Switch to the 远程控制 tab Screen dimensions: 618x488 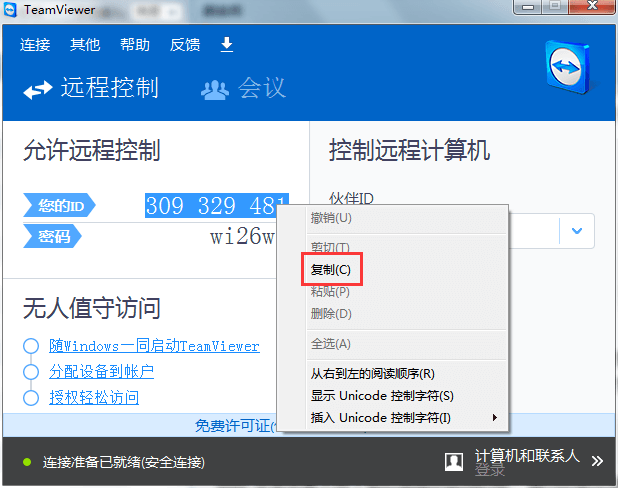tap(91, 88)
